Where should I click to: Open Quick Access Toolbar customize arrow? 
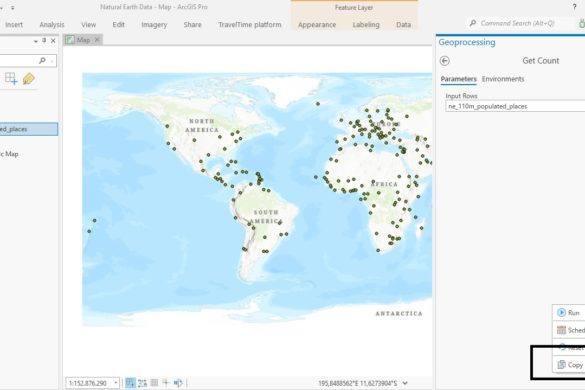(12, 7)
